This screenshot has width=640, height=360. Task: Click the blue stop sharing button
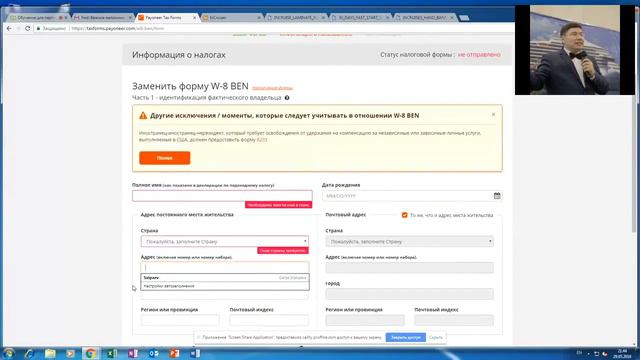point(405,338)
